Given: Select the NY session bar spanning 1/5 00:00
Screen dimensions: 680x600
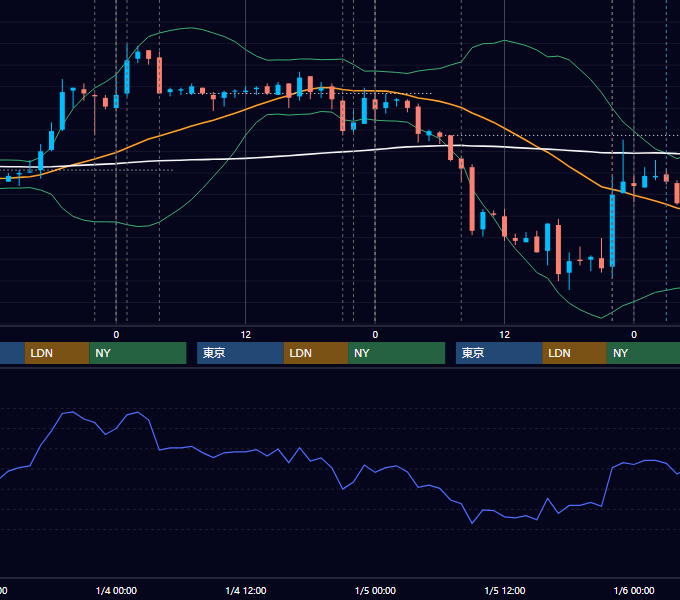Looking at the screenshot, I should (396, 353).
